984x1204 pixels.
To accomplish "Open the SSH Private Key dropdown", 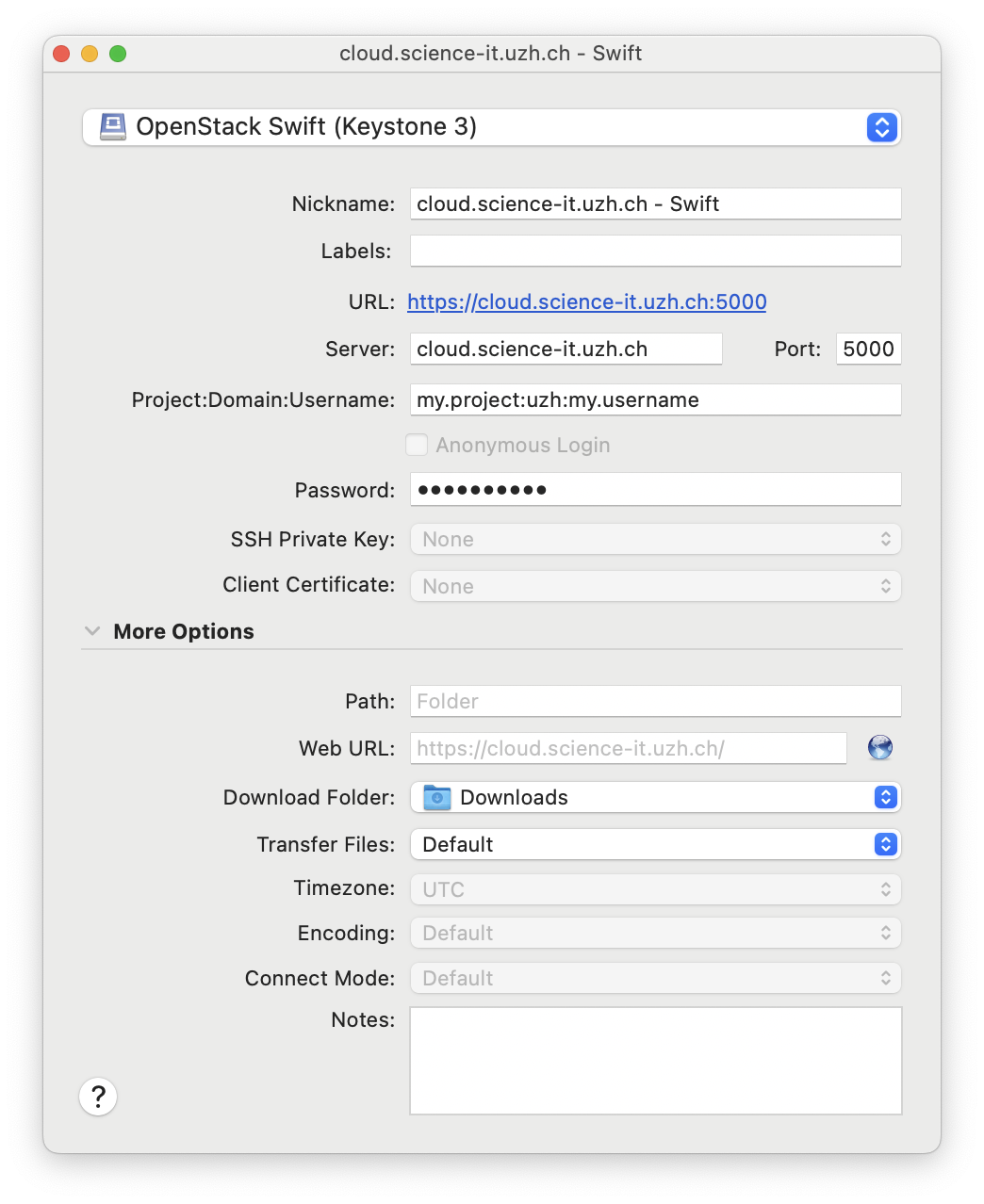I will point(655,539).
